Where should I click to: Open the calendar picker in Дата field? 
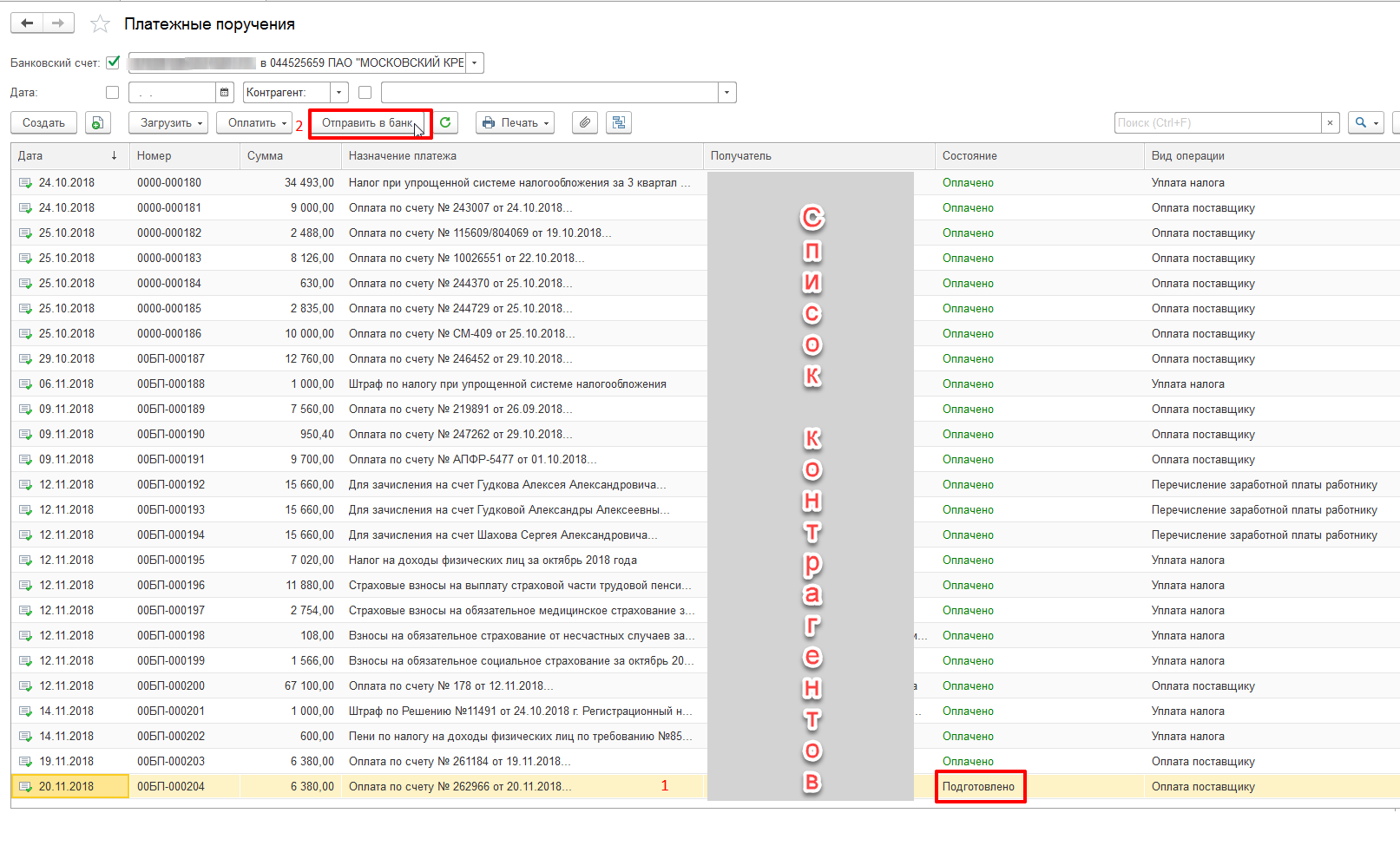click(x=225, y=93)
